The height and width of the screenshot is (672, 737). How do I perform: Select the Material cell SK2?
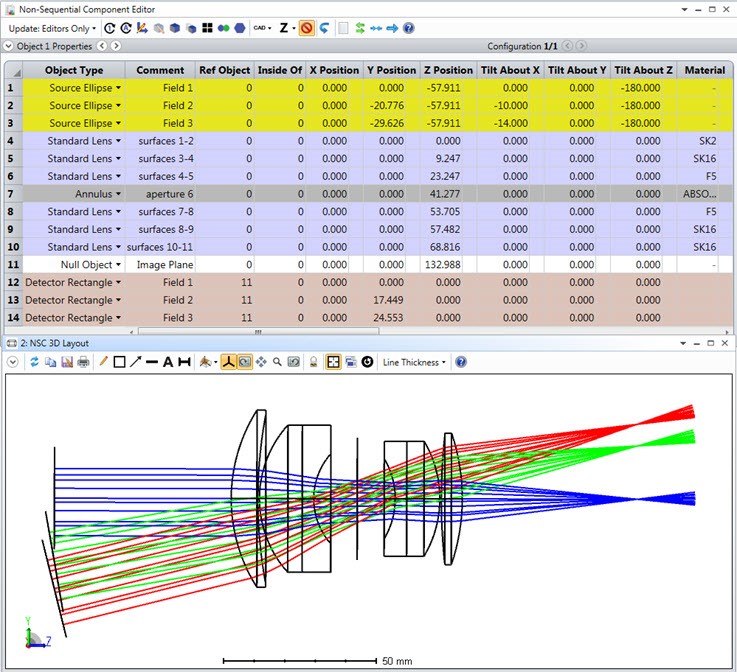pyautogui.click(x=705, y=141)
